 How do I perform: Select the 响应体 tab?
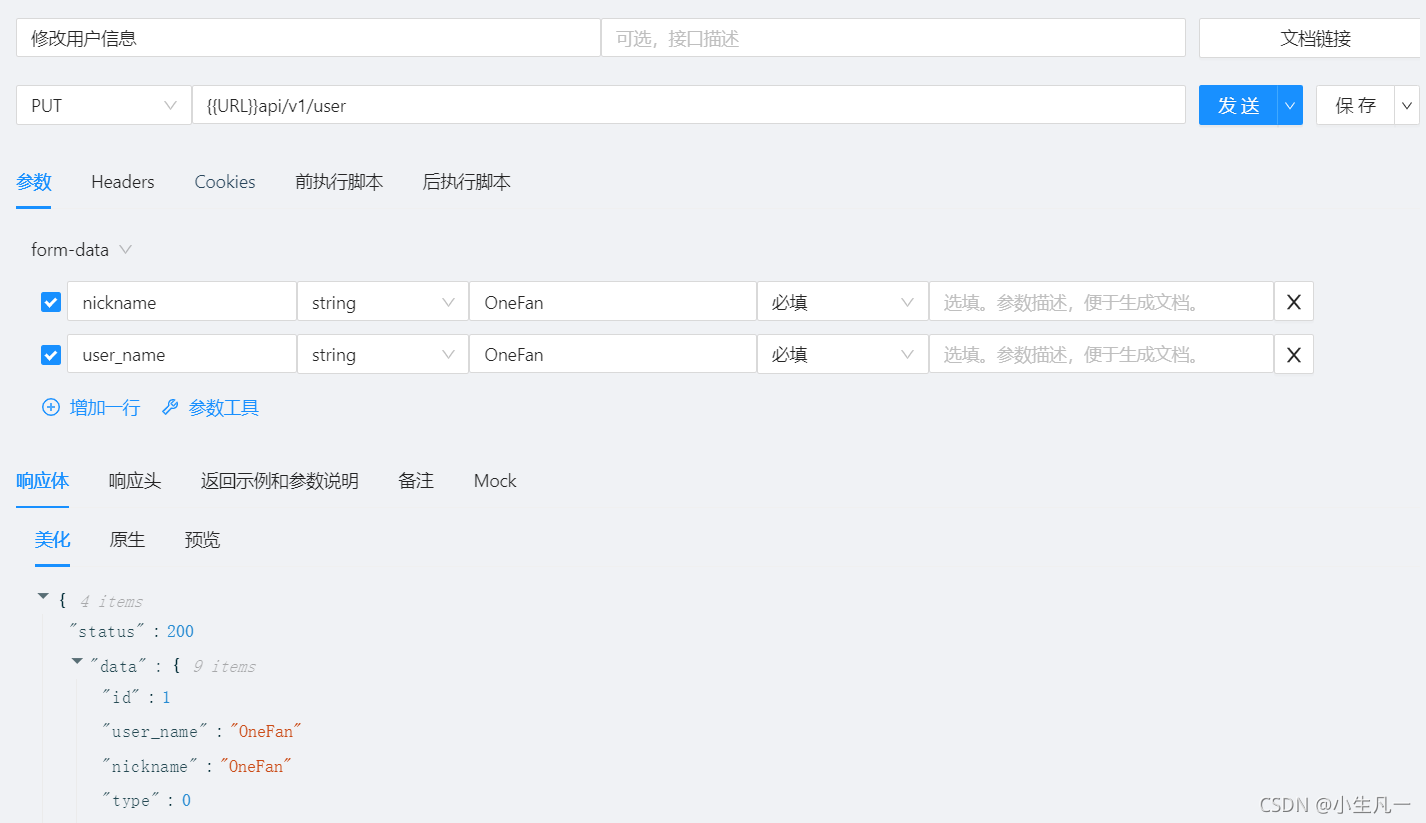[x=43, y=481]
